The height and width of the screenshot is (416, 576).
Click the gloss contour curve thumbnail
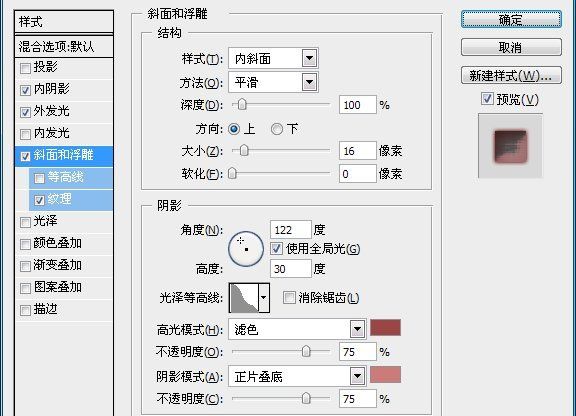coord(244,298)
